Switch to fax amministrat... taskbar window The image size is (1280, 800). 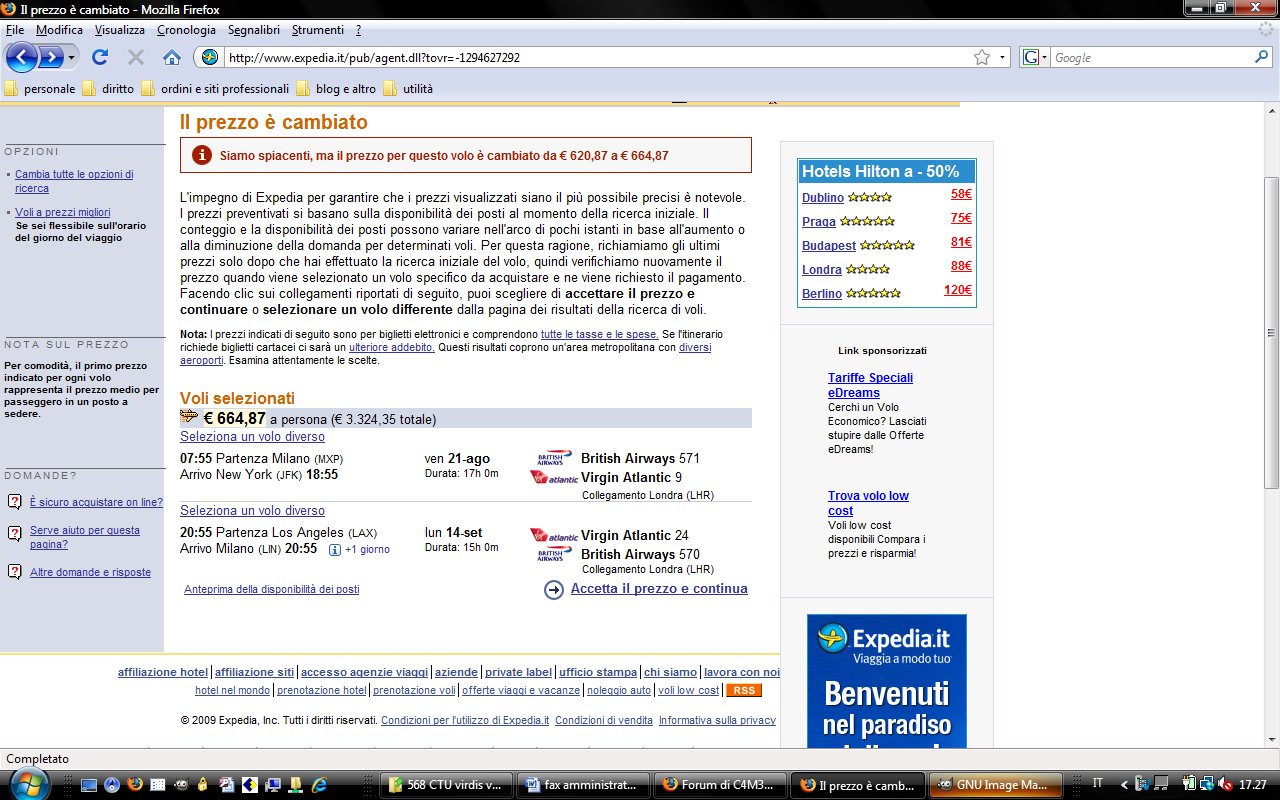coord(584,785)
